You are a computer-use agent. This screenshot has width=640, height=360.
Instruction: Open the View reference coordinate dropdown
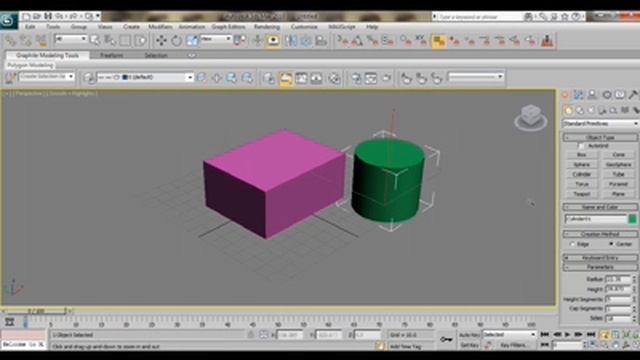216,39
